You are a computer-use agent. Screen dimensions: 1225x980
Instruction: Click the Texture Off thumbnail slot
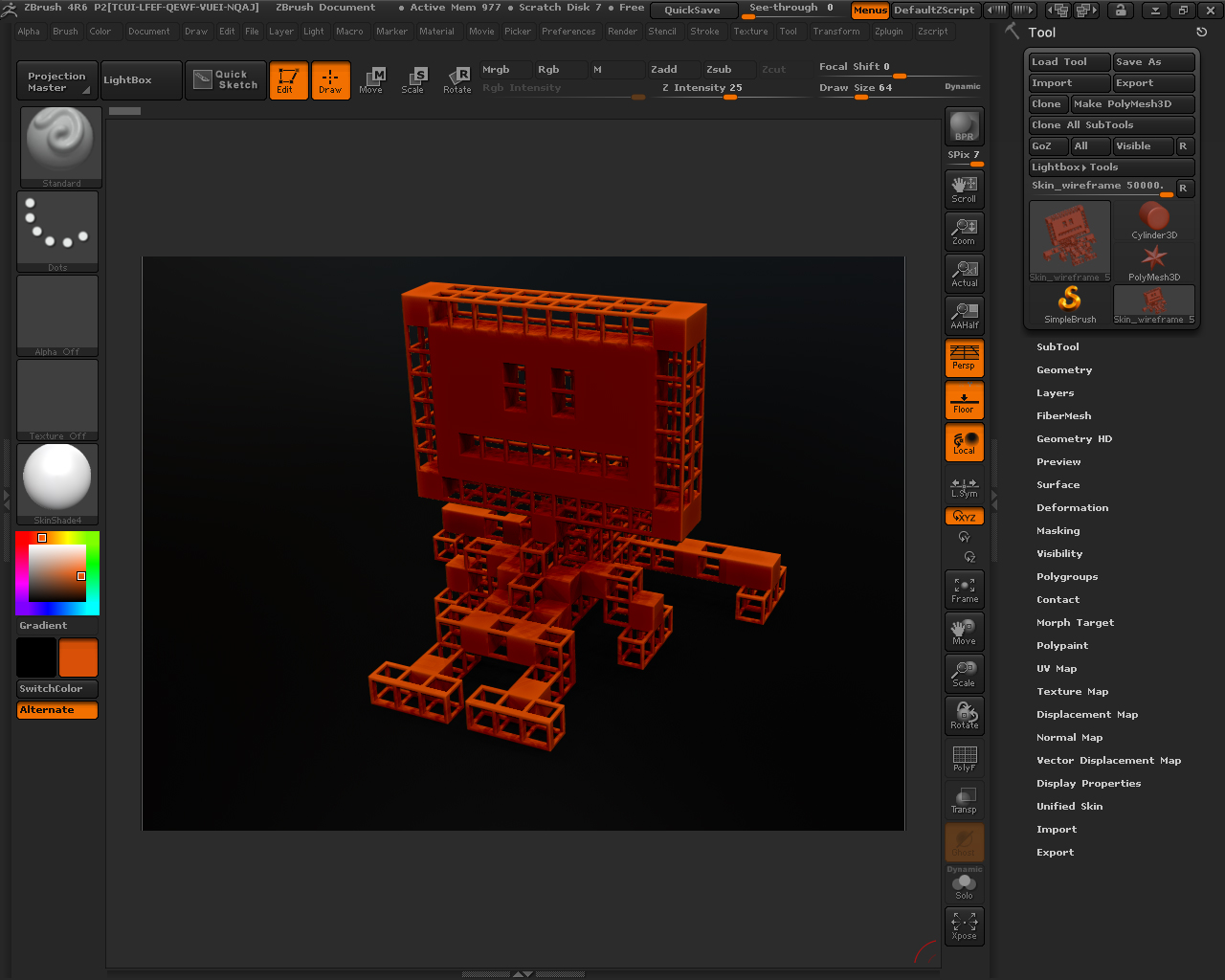[57, 400]
